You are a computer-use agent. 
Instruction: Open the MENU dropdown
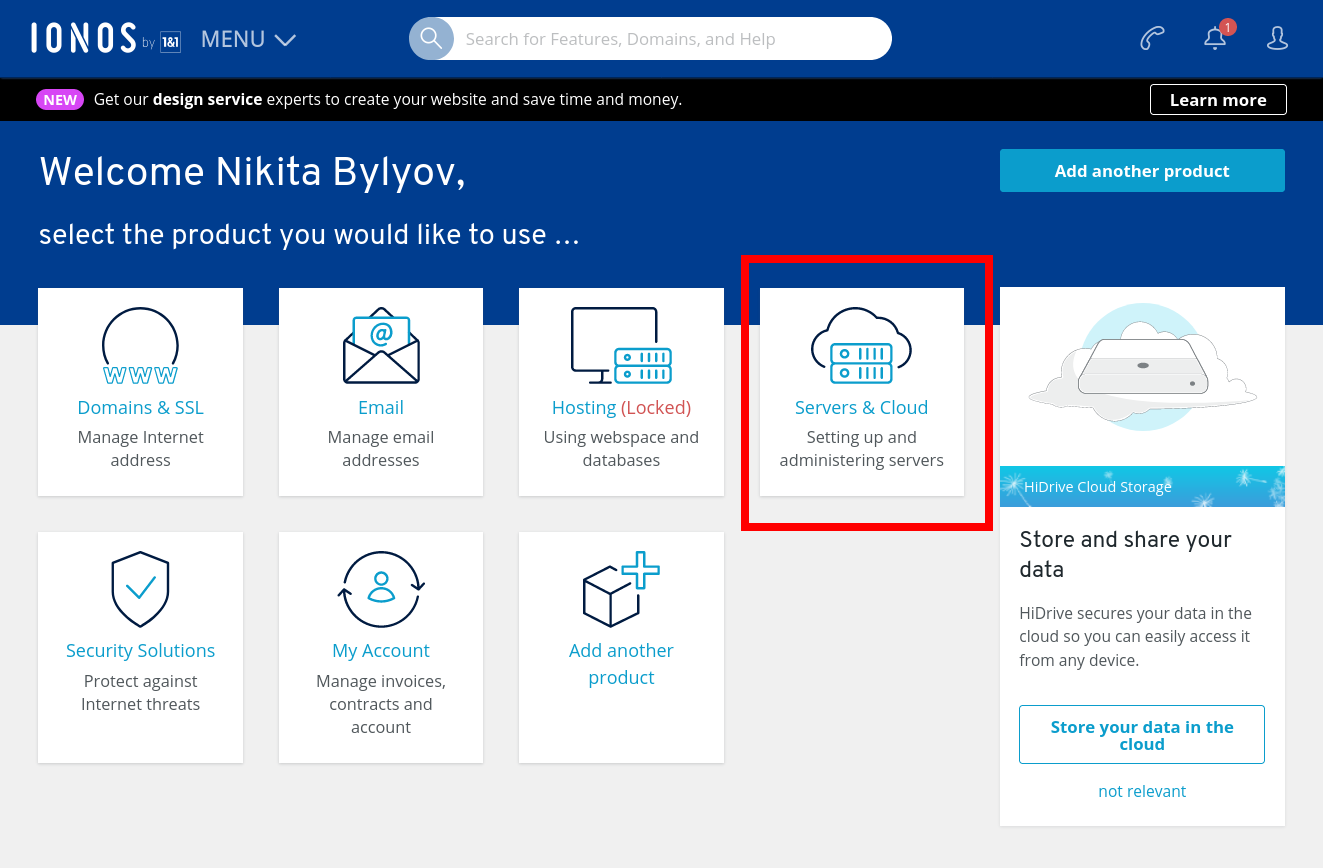click(x=248, y=39)
